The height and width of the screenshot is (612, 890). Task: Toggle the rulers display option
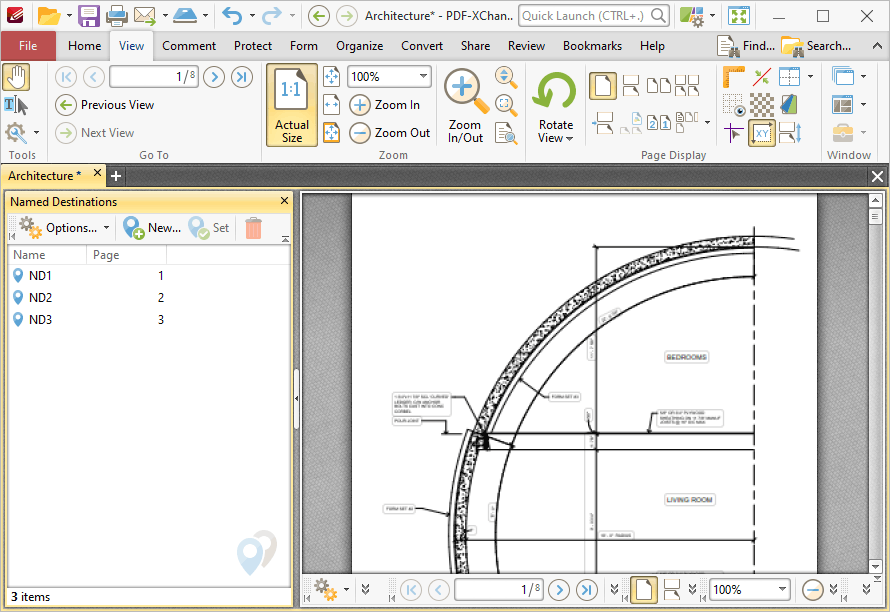[x=733, y=77]
